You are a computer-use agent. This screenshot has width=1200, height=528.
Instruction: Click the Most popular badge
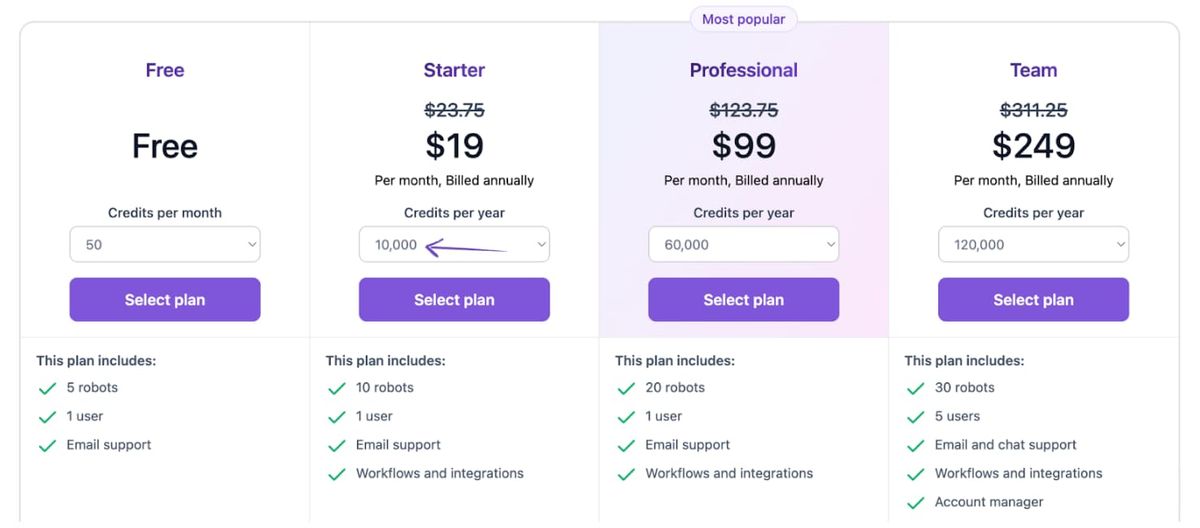[x=743, y=20]
